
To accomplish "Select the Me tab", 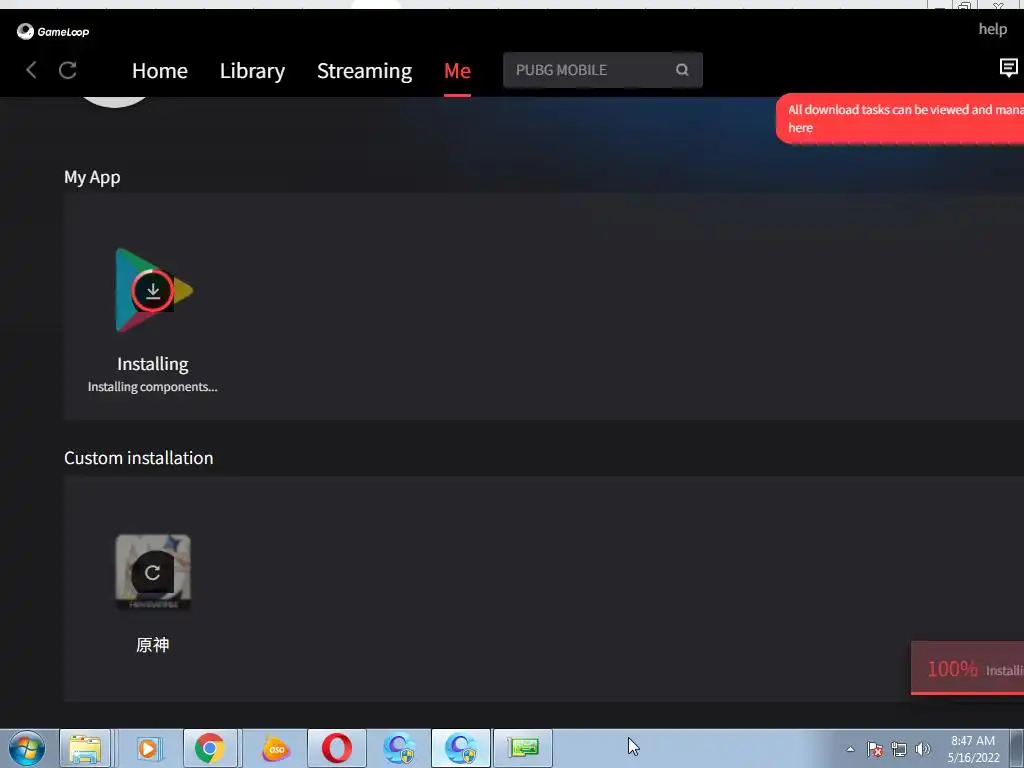I will [x=457, y=71].
